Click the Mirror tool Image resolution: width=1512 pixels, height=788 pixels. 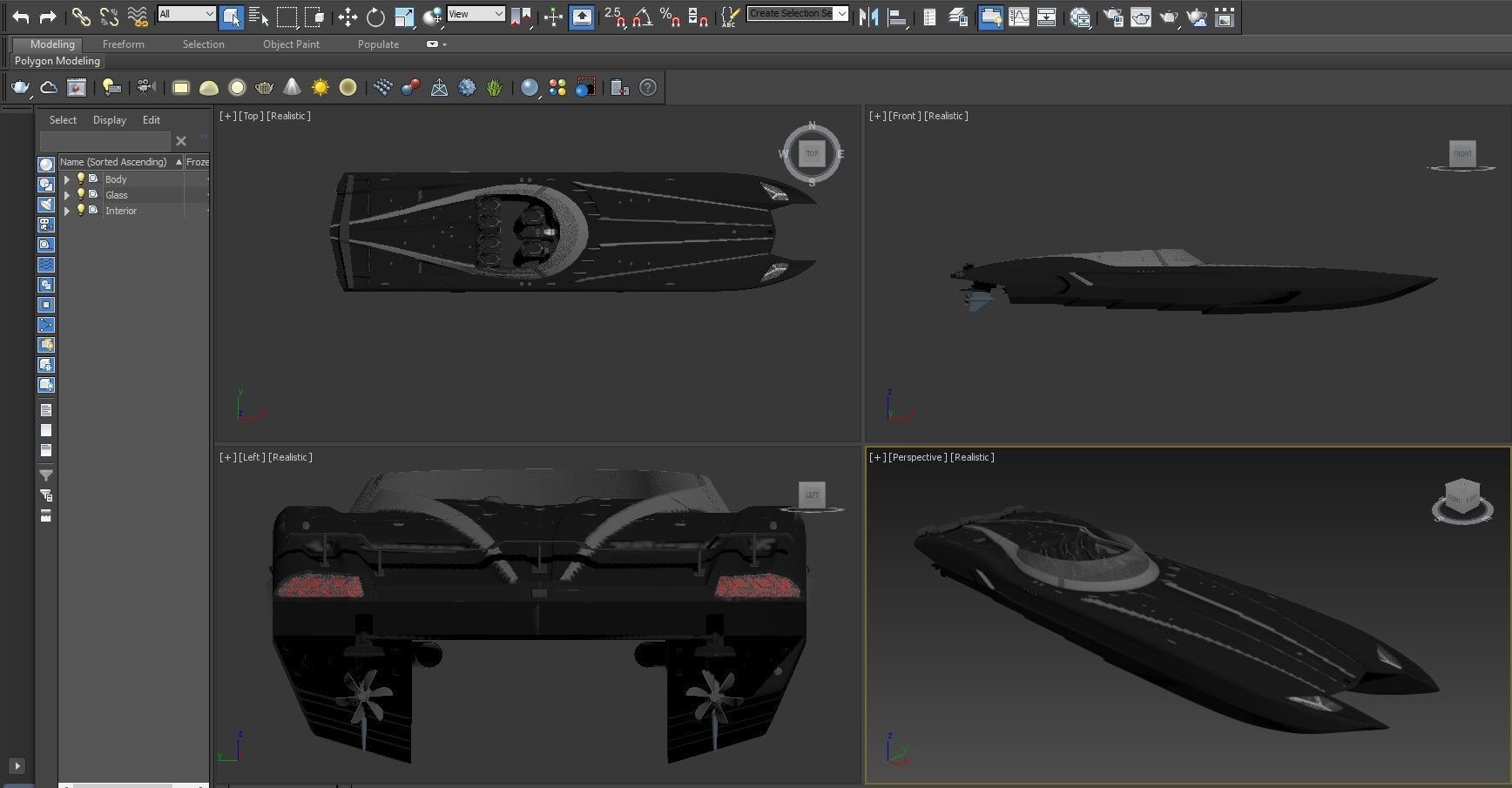(868, 17)
